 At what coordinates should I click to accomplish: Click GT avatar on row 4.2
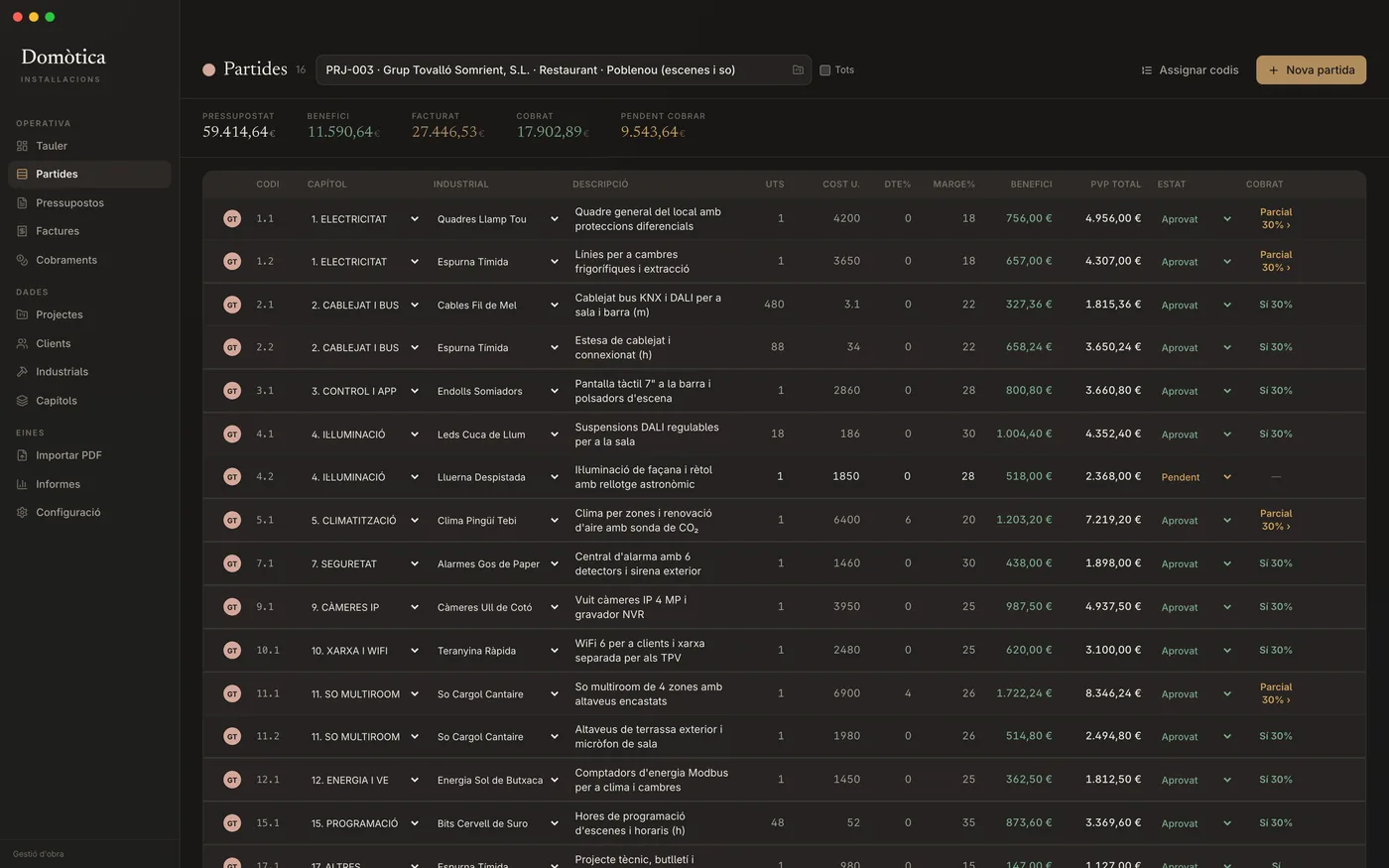(x=232, y=477)
